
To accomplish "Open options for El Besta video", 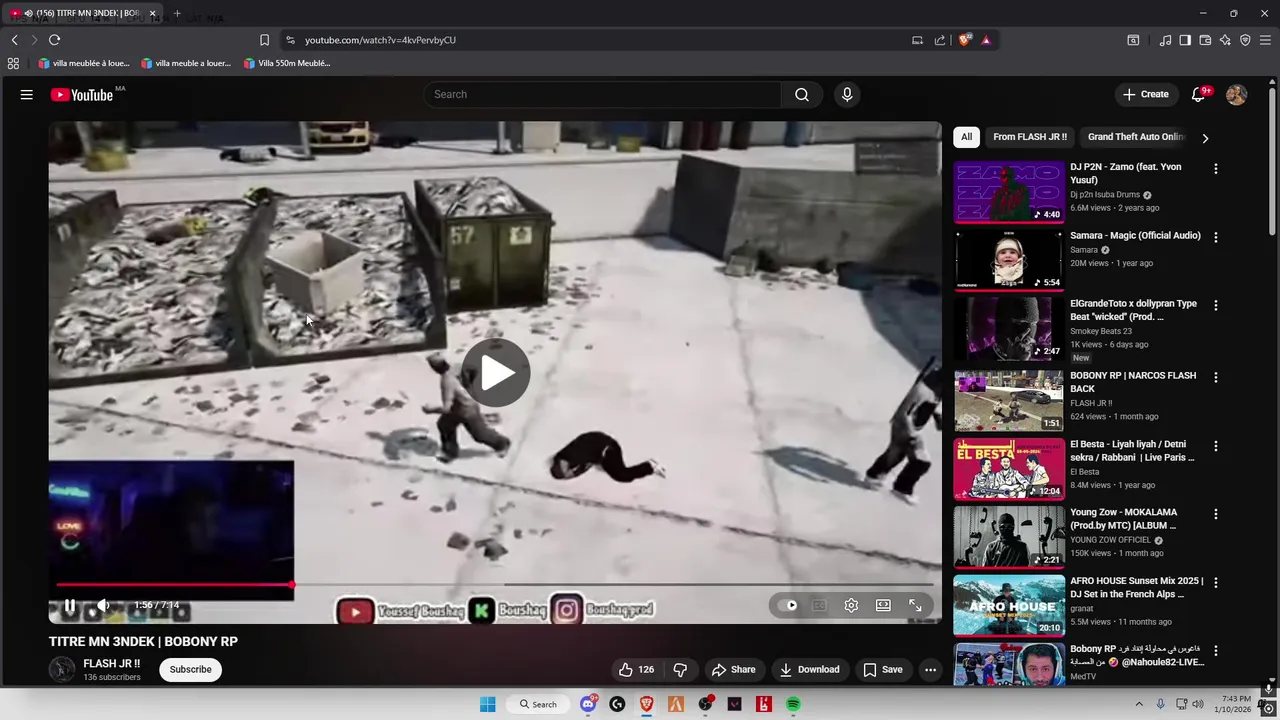I will [x=1216, y=446].
